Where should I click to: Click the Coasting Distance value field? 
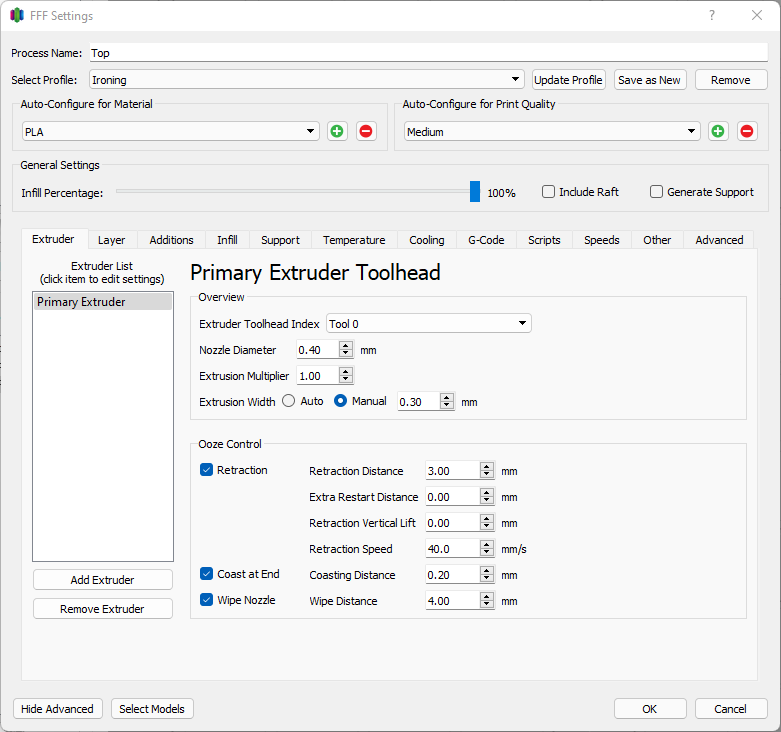452,575
